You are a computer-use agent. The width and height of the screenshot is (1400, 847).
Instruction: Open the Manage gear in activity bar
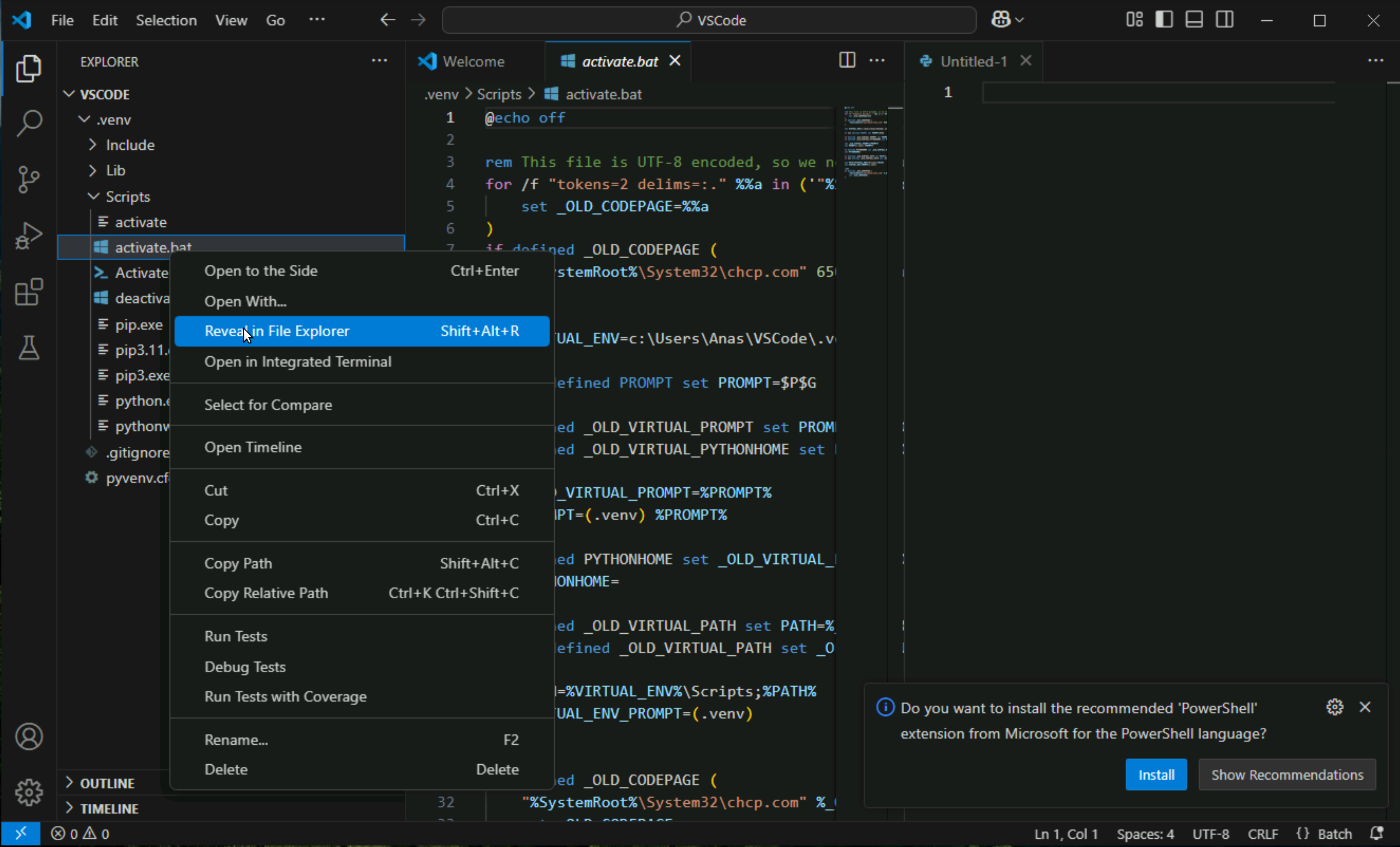coord(28,792)
